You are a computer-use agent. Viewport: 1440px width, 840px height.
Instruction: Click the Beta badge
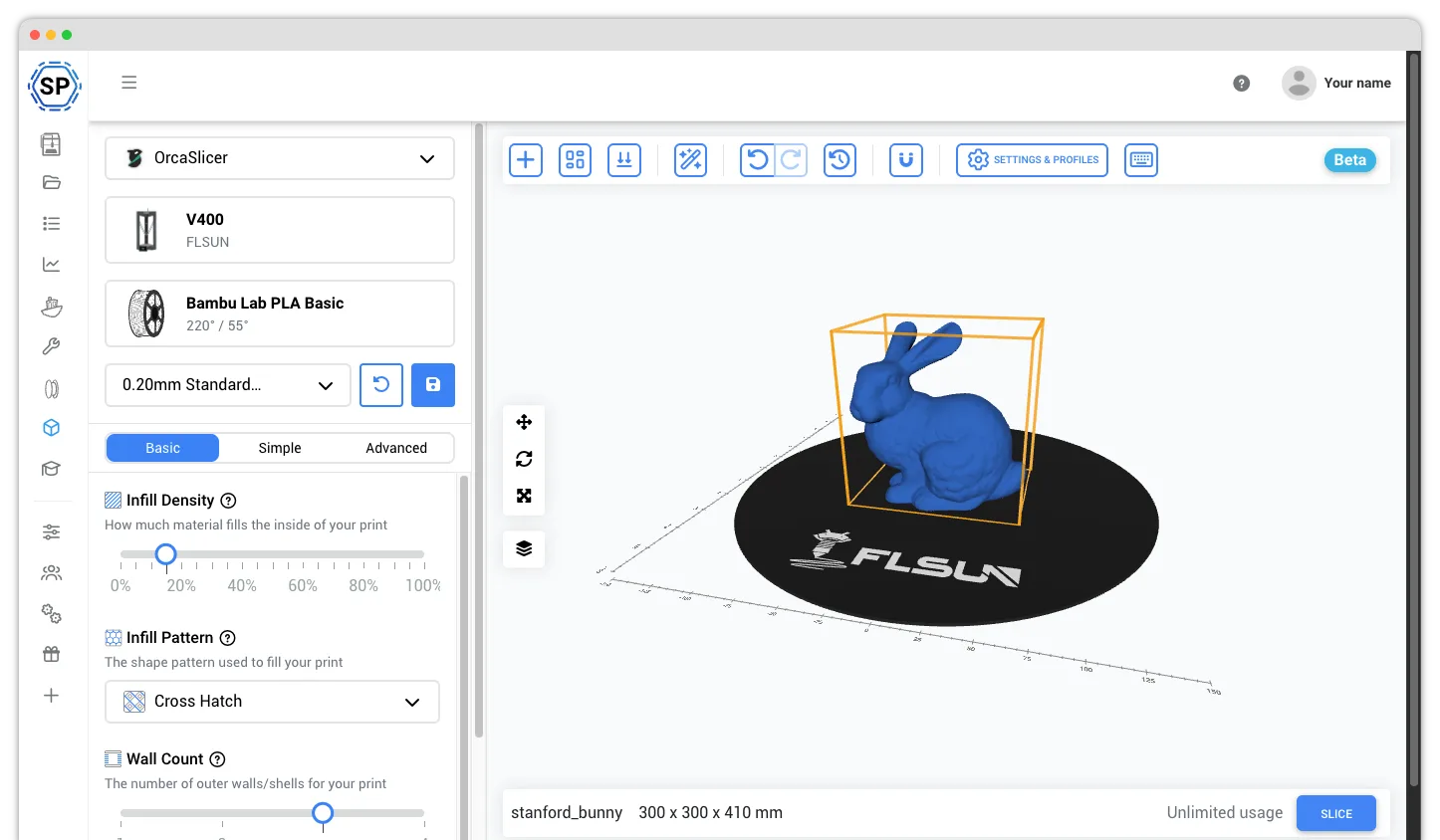coord(1350,160)
